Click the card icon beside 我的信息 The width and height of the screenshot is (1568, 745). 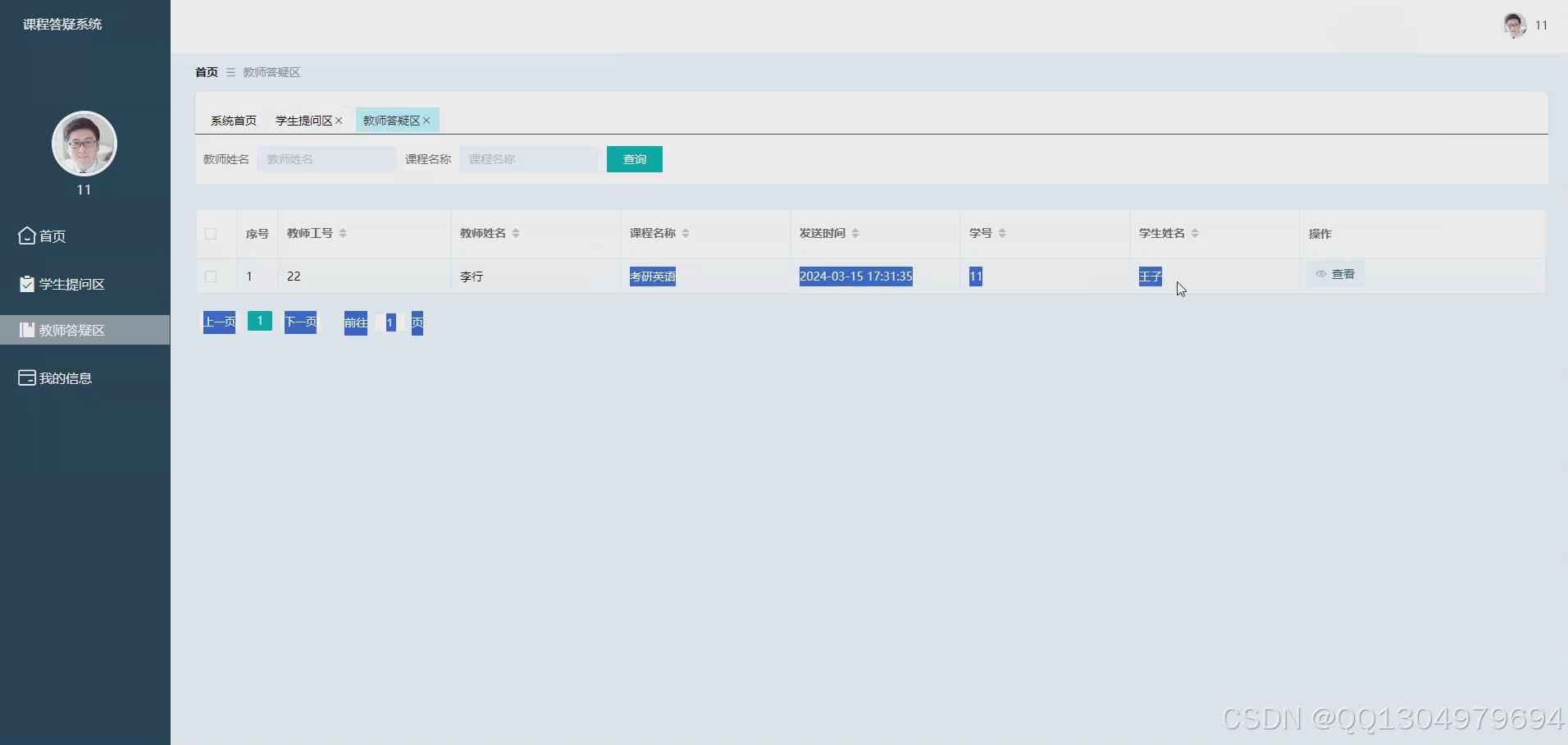tap(27, 377)
